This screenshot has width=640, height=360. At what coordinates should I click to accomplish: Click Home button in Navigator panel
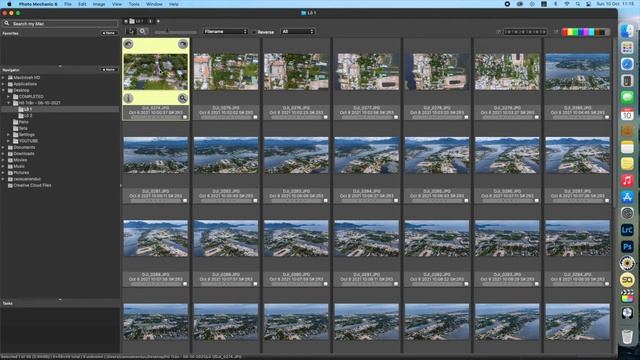point(109,70)
